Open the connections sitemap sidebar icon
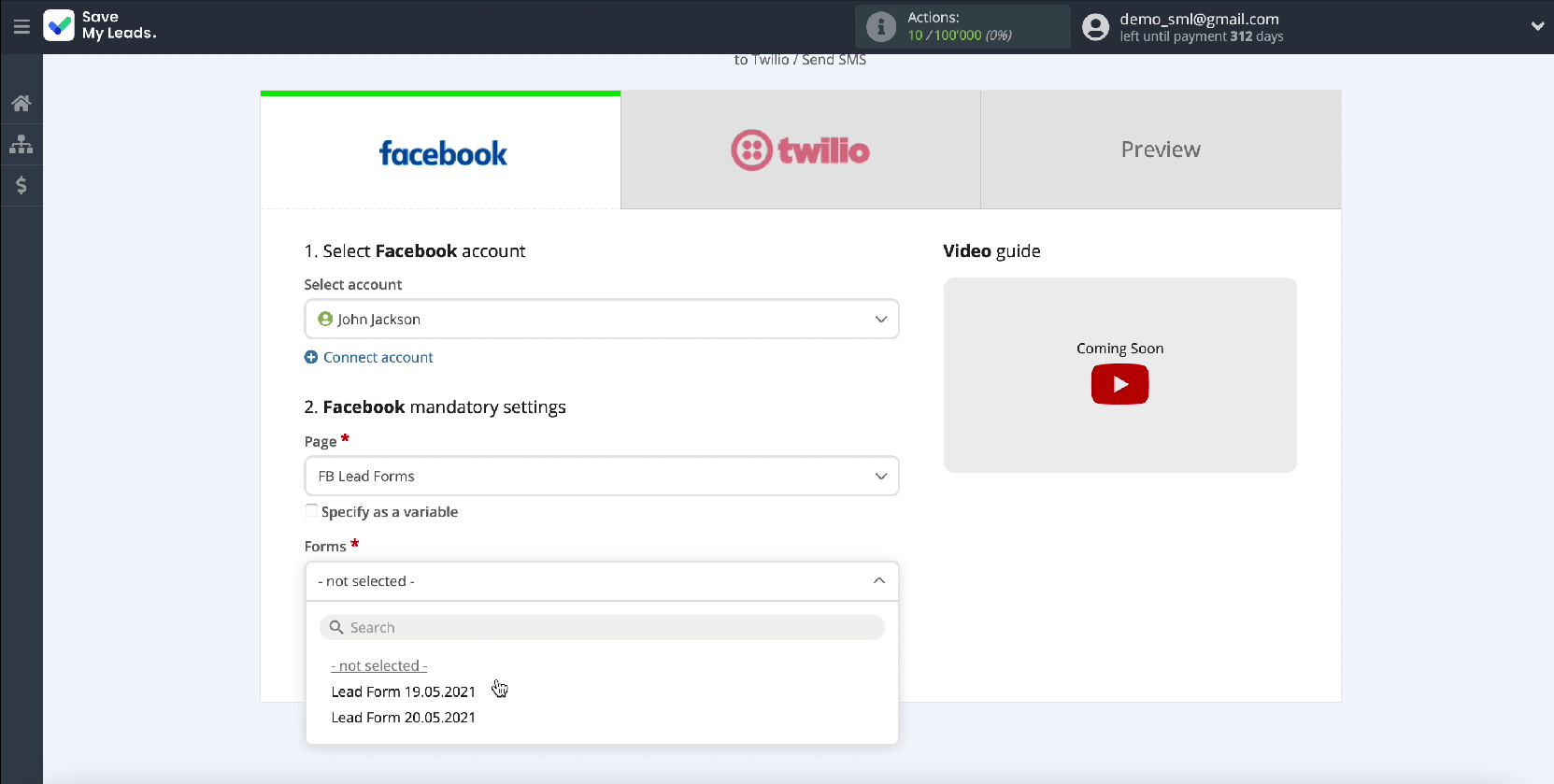This screenshot has width=1554, height=784. pos(21,144)
